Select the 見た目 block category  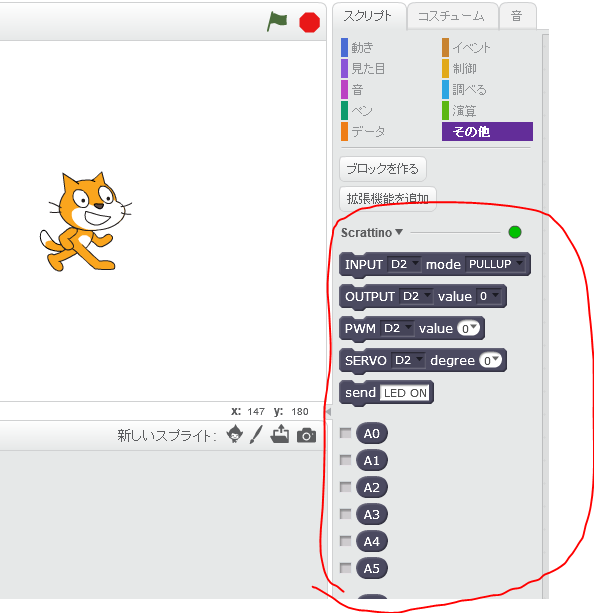click(x=363, y=69)
